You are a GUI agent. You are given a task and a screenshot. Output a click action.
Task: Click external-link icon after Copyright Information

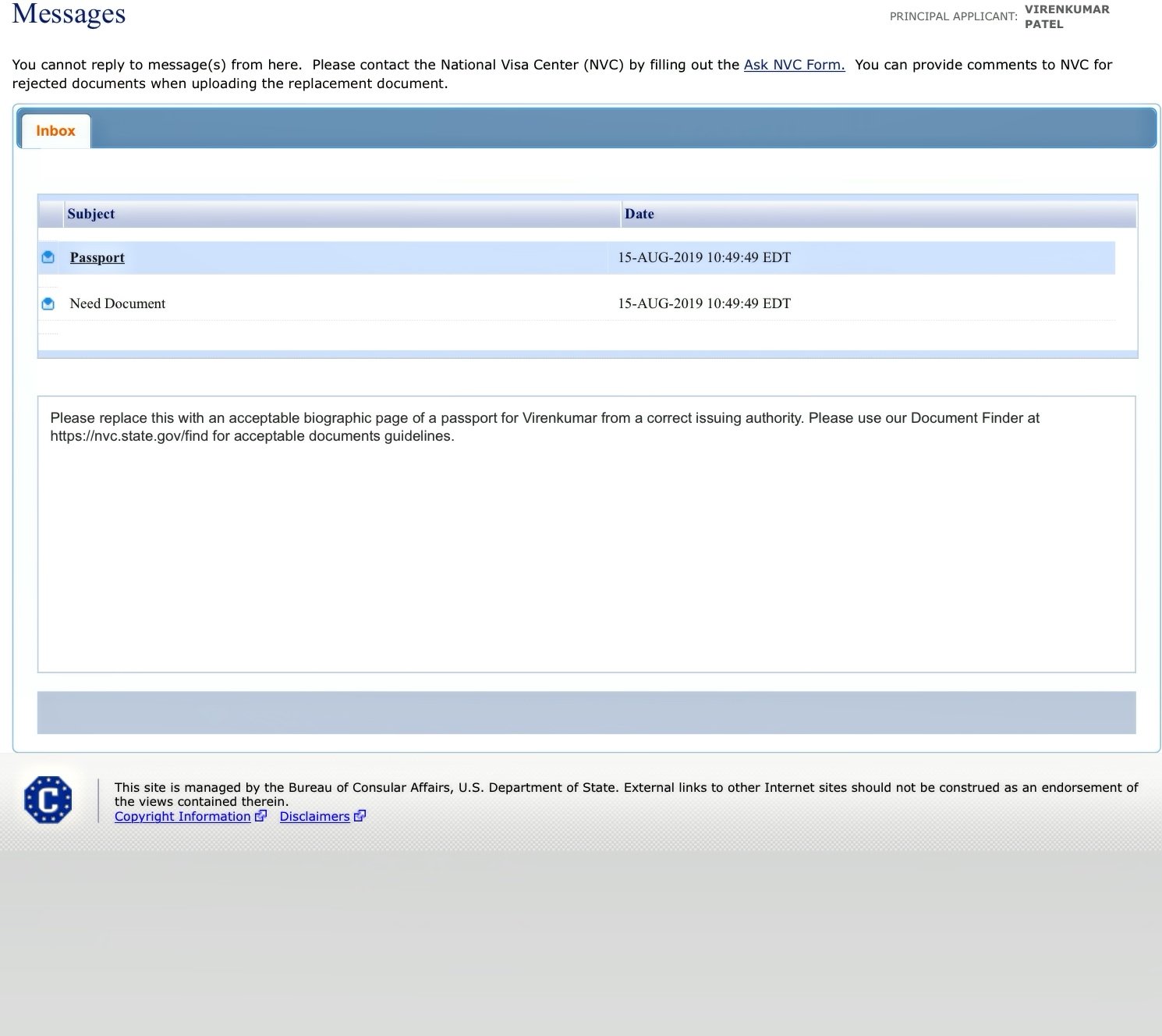click(x=261, y=816)
